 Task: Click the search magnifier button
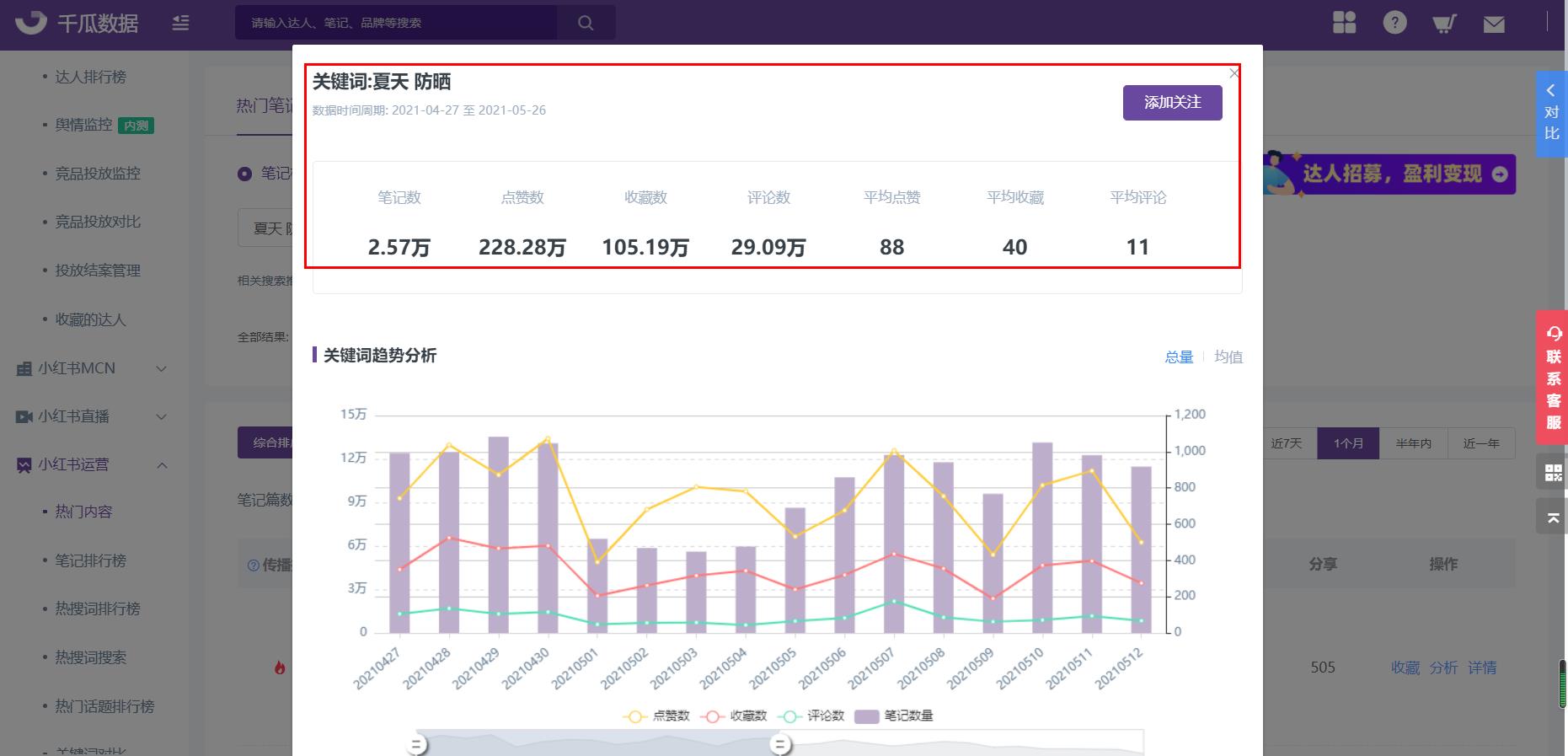tap(586, 23)
